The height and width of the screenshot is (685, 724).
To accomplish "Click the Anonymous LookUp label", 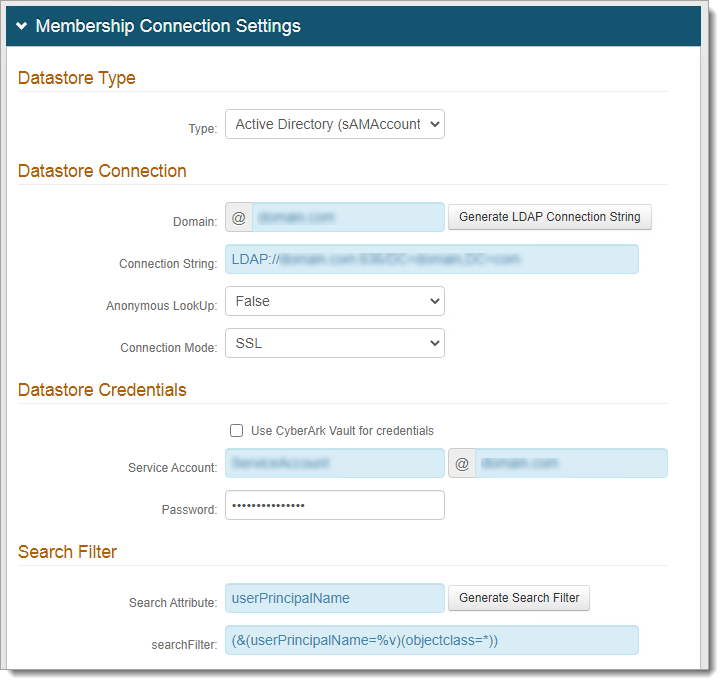I will point(162,306).
